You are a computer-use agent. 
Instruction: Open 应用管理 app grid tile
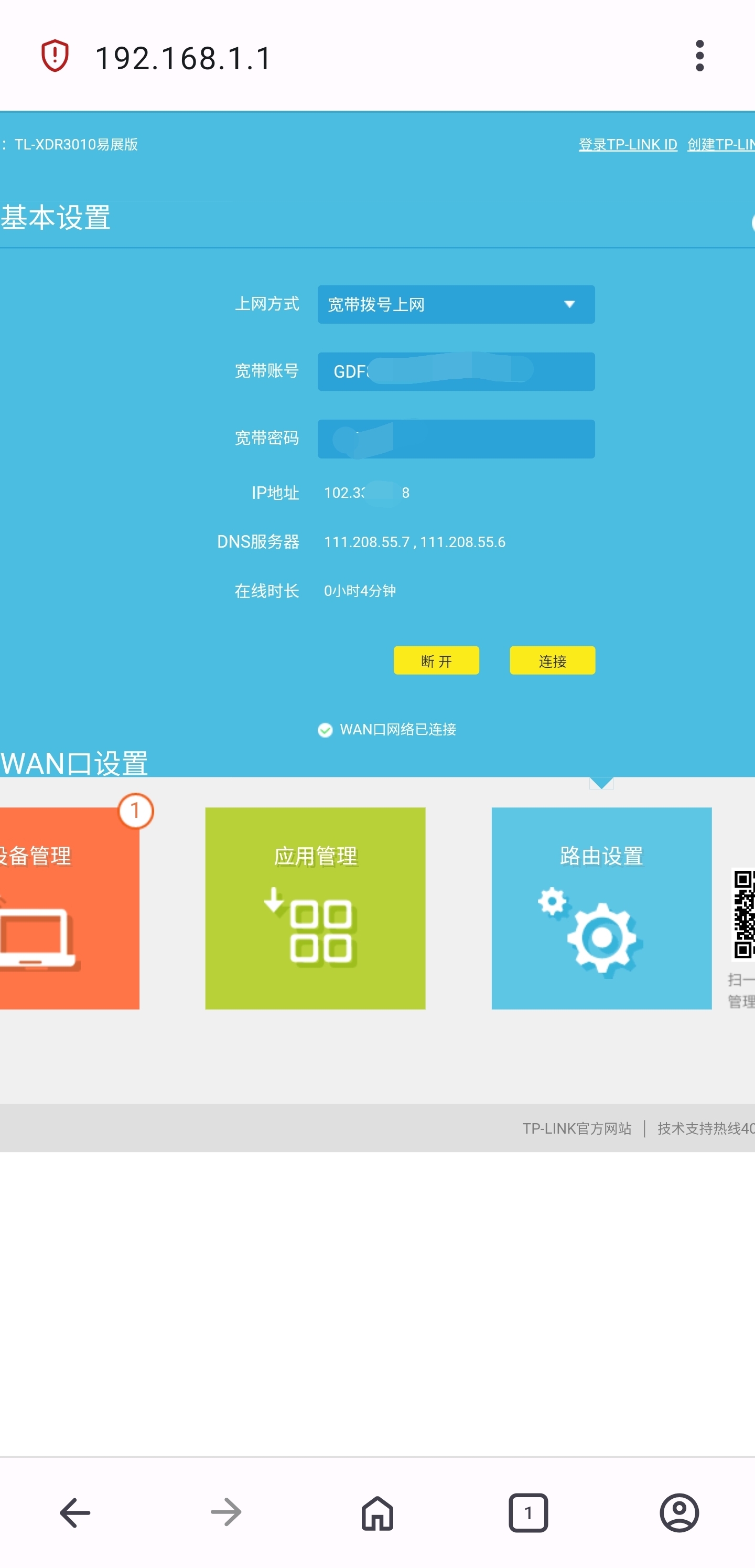tap(315, 908)
